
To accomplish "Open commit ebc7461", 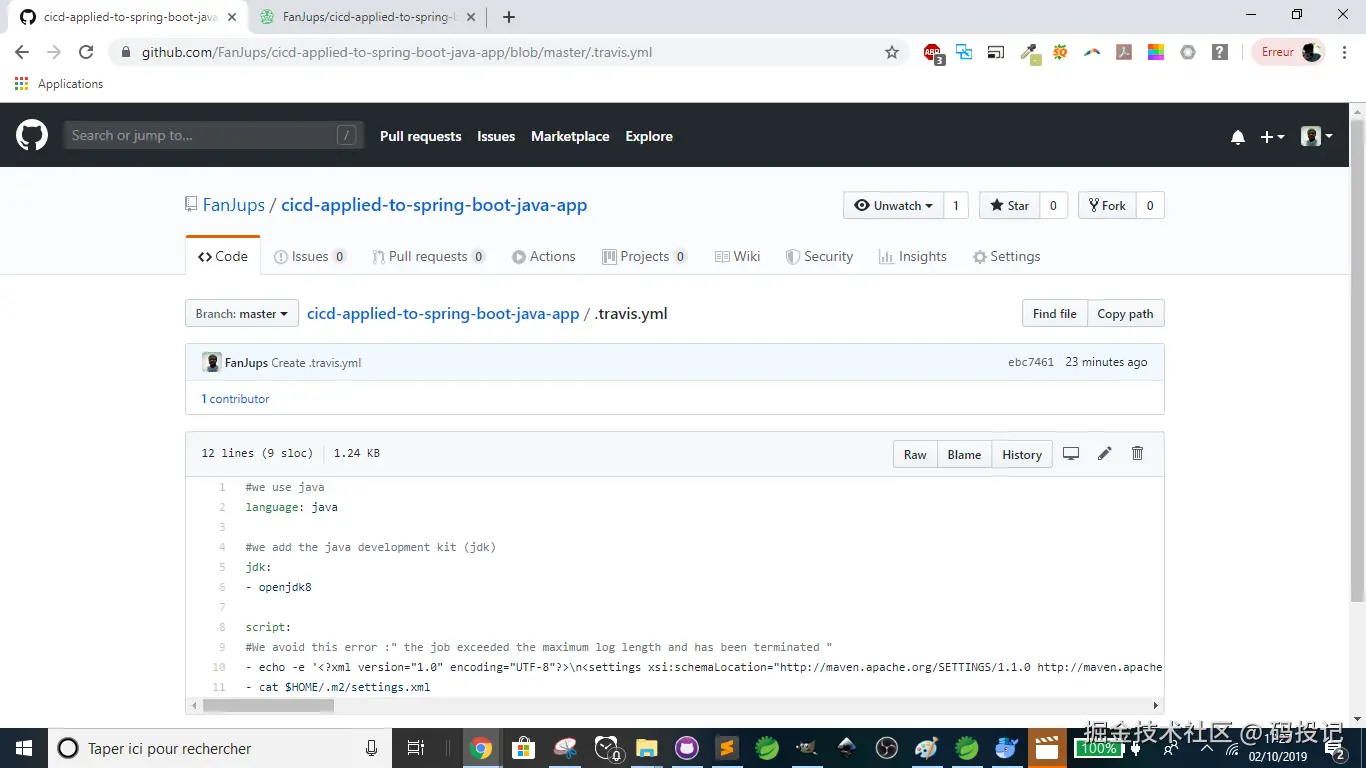I will [1031, 362].
